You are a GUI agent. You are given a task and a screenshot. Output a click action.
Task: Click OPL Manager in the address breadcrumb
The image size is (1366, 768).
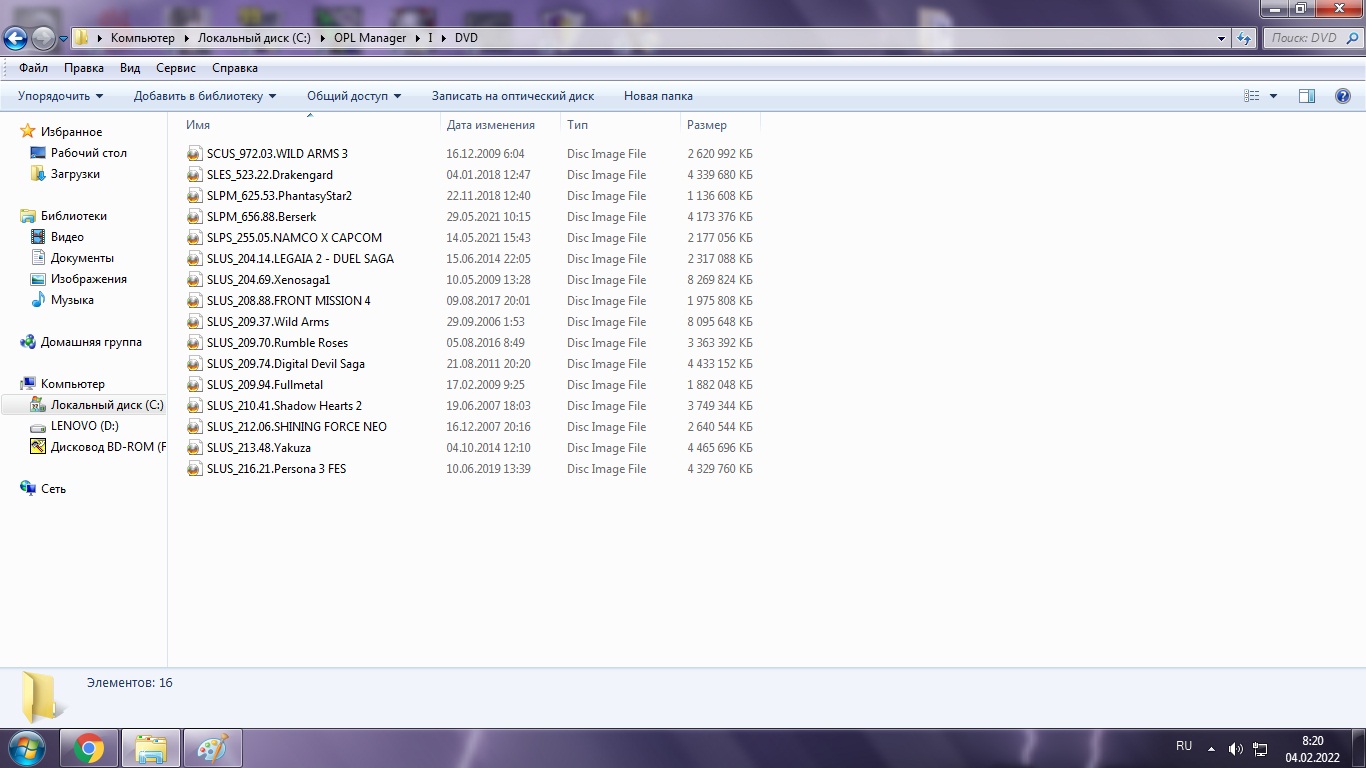370,38
